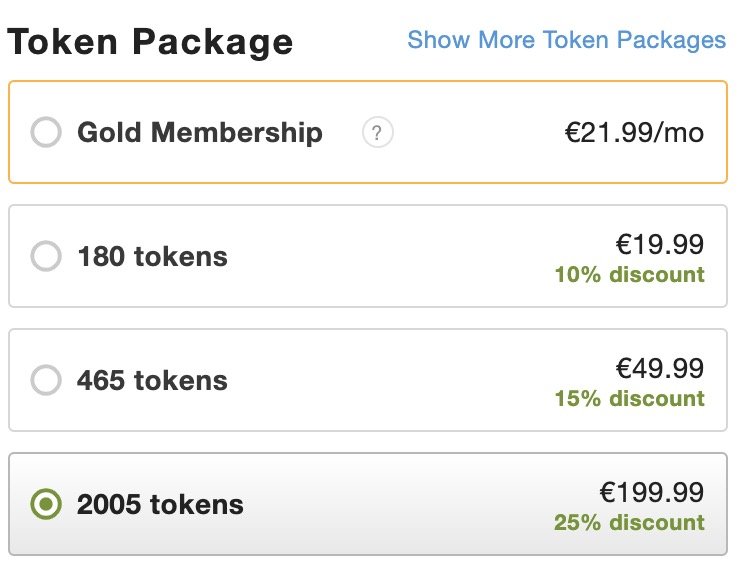
Task: Choose the 180 tokens radio button
Action: point(46,256)
